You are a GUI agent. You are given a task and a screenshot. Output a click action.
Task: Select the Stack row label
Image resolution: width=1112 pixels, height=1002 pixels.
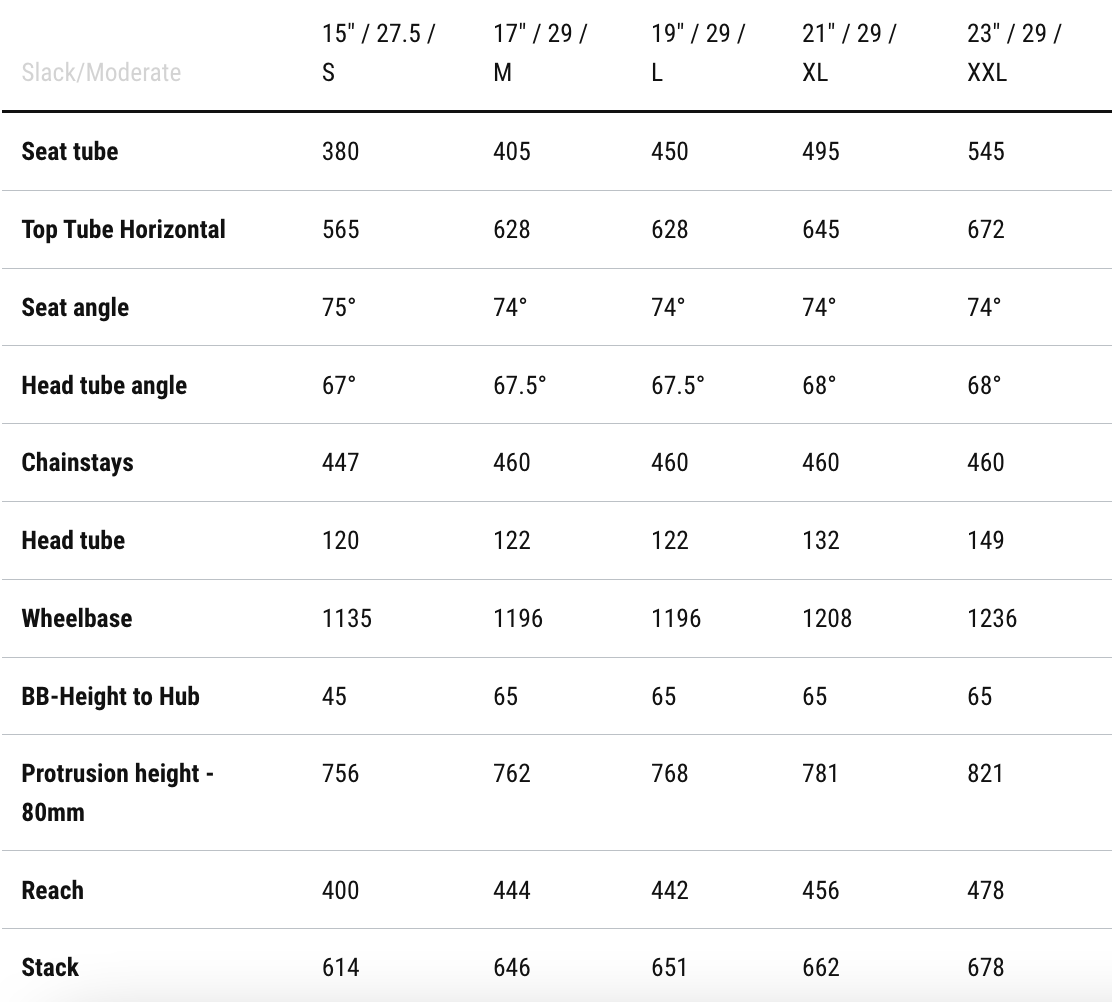point(50,967)
